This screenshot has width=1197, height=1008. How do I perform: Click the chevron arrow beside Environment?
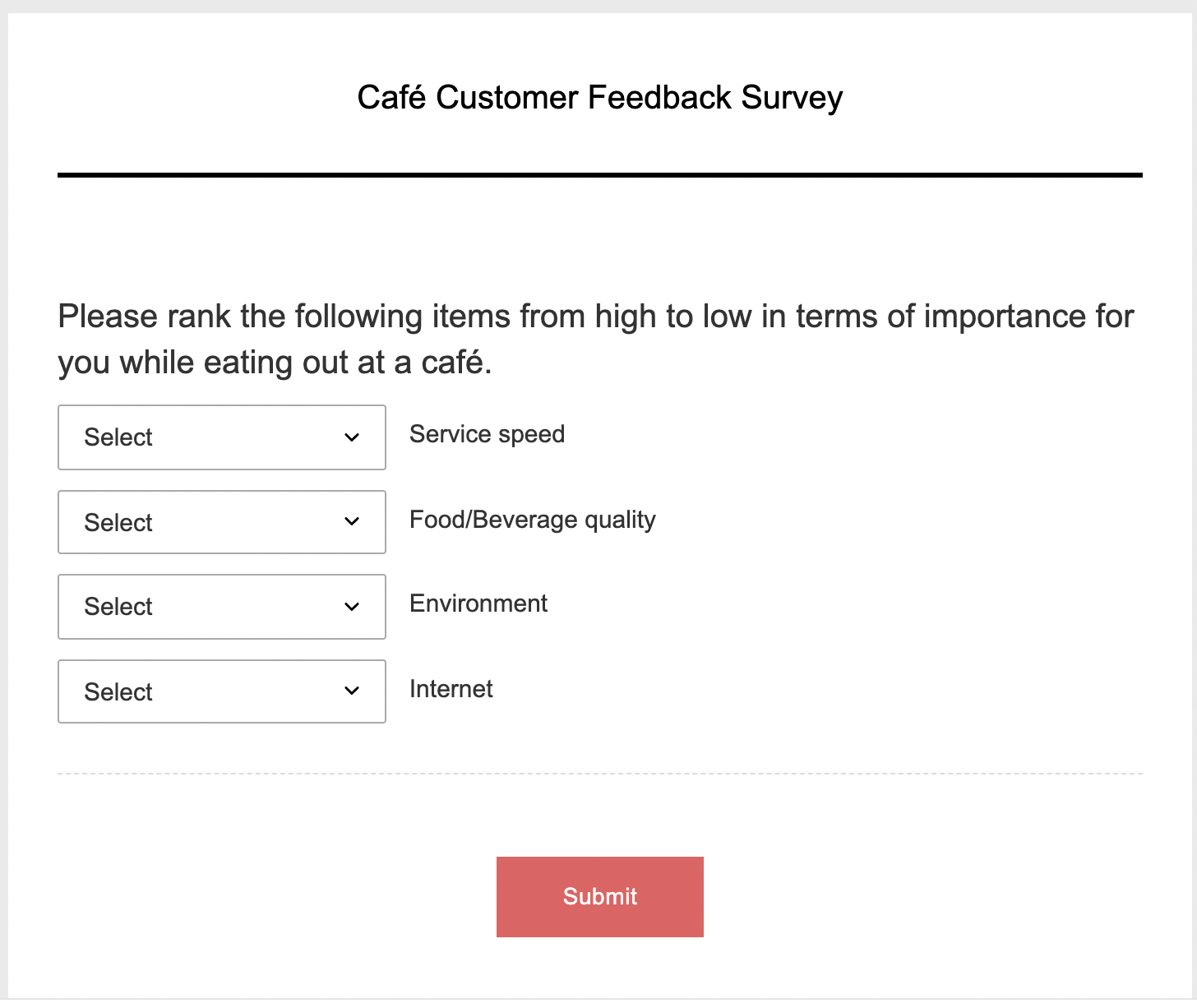click(x=352, y=607)
